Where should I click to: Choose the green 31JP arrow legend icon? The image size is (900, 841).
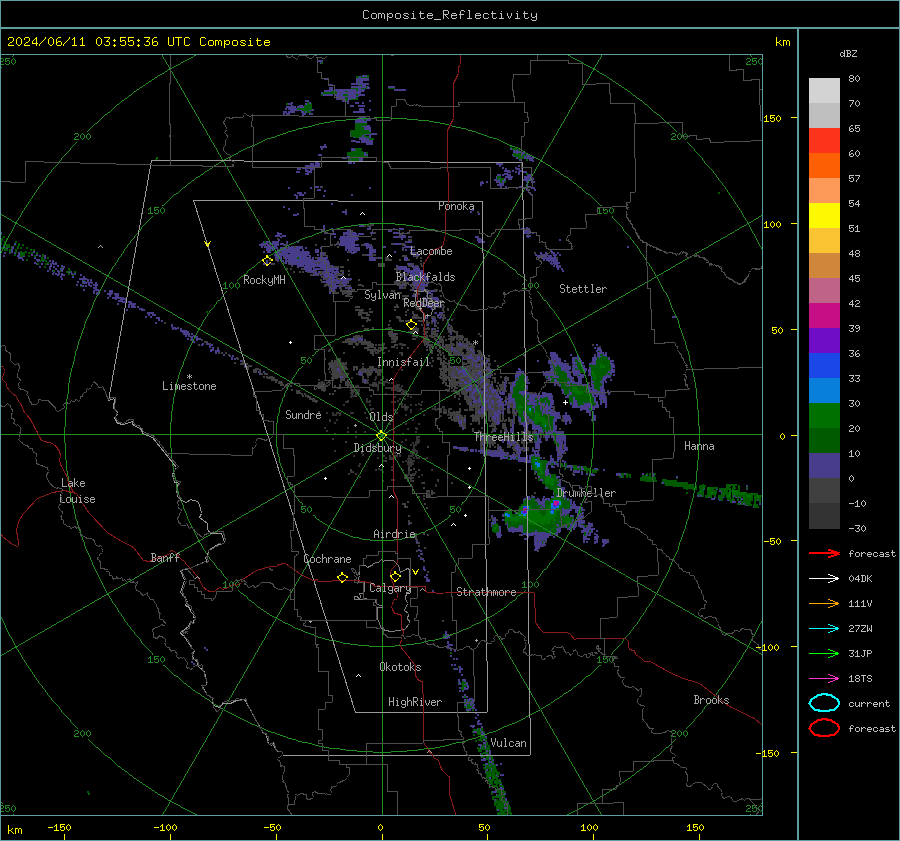[x=824, y=653]
